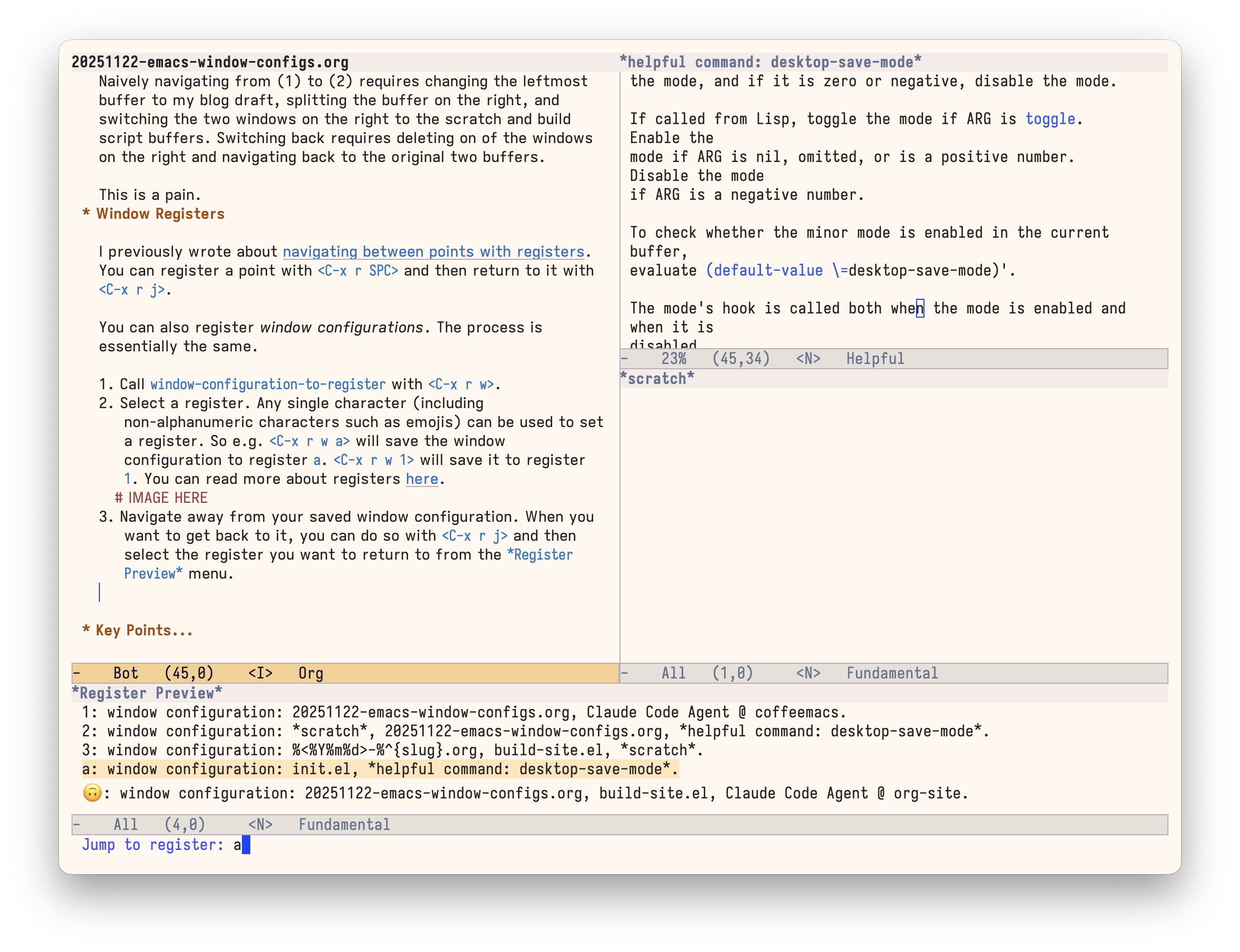The width and height of the screenshot is (1240, 952).
Task: Select the *Register Preview* buffer title
Action: click(147, 693)
